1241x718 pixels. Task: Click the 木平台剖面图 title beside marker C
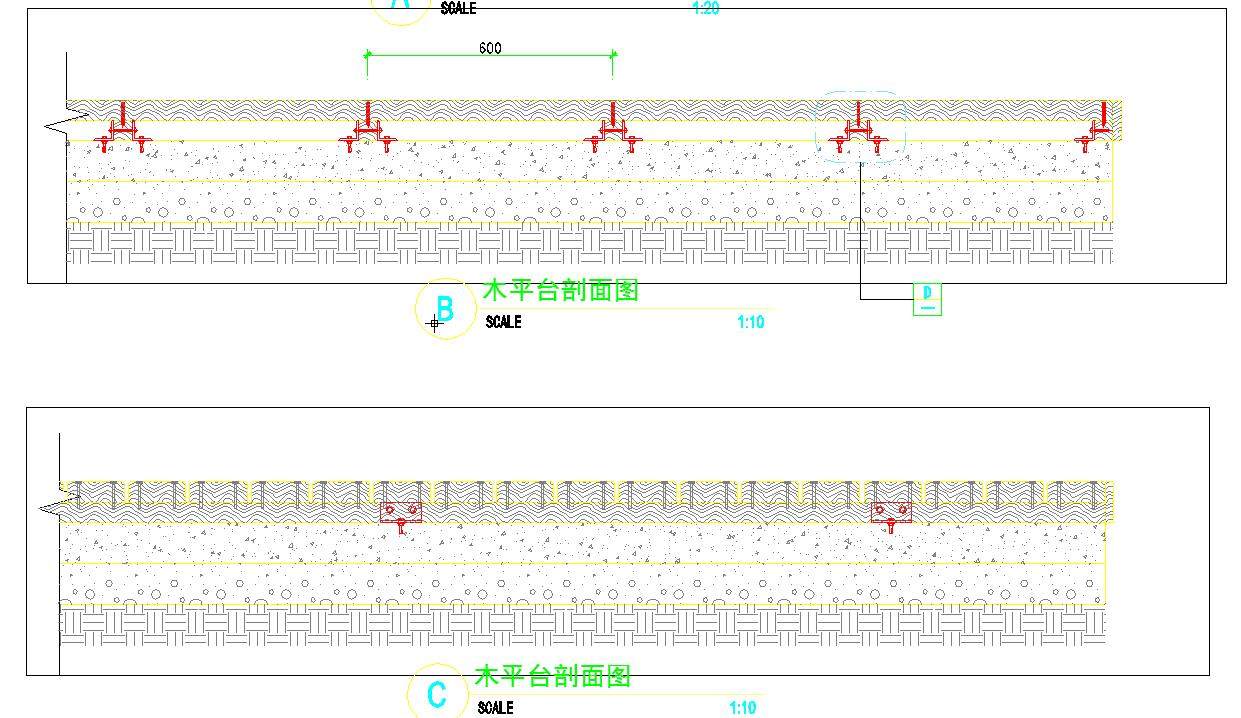point(552,676)
